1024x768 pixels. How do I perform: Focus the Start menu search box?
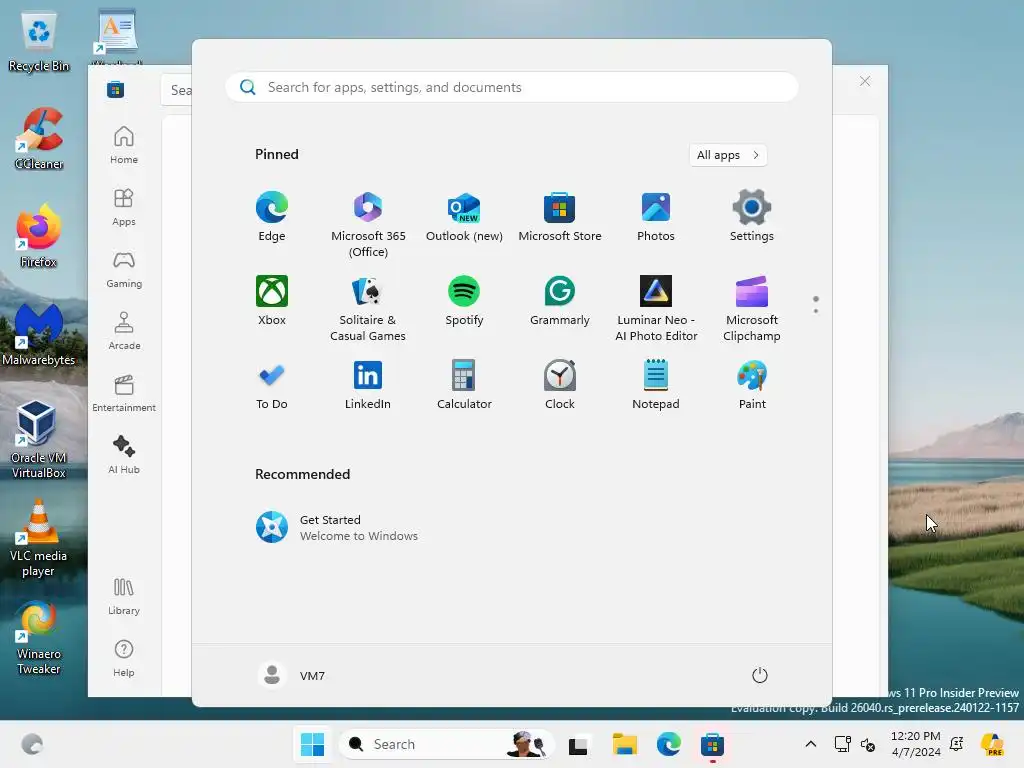[x=511, y=88]
